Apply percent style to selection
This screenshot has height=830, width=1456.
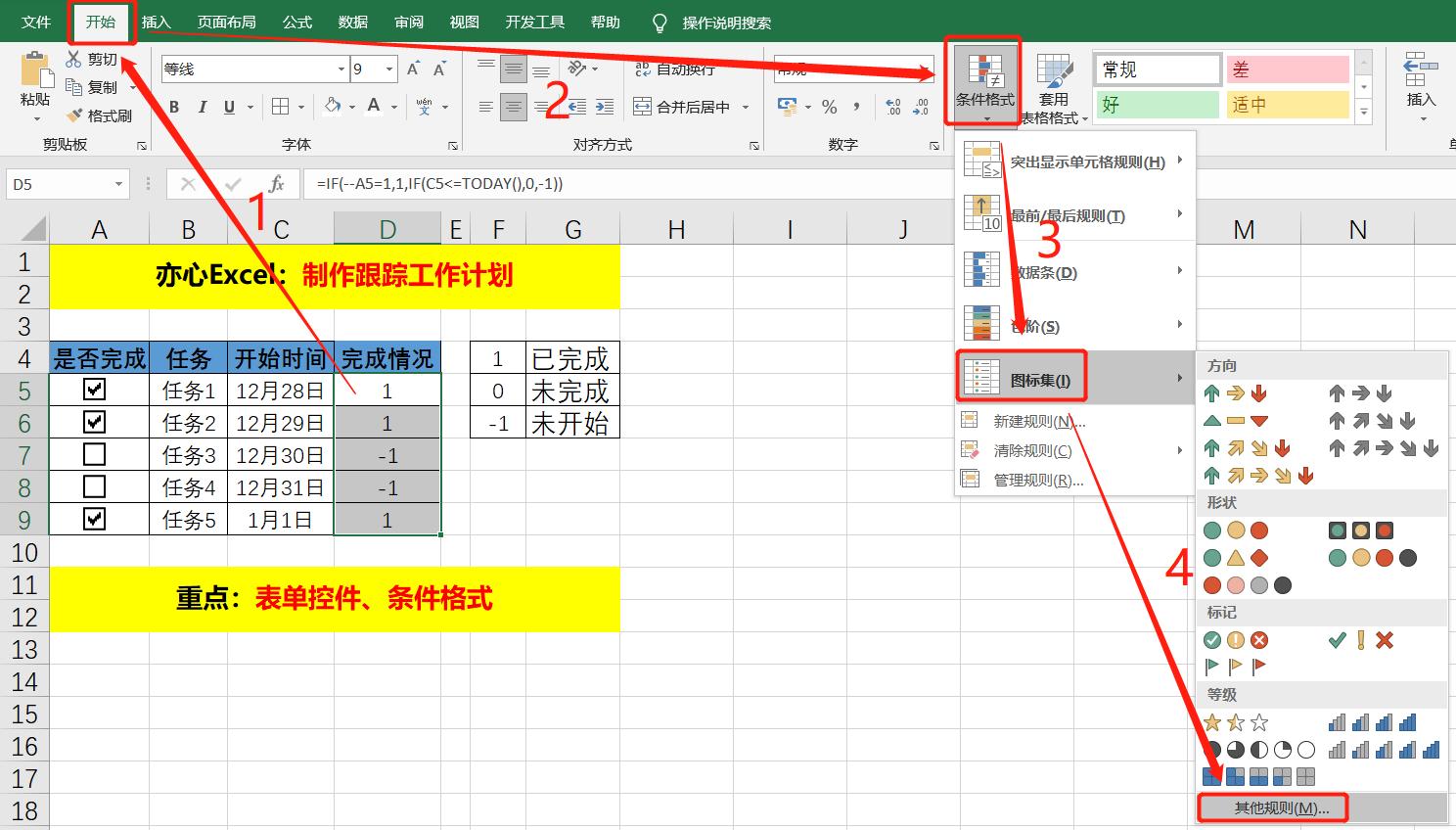coord(828,106)
